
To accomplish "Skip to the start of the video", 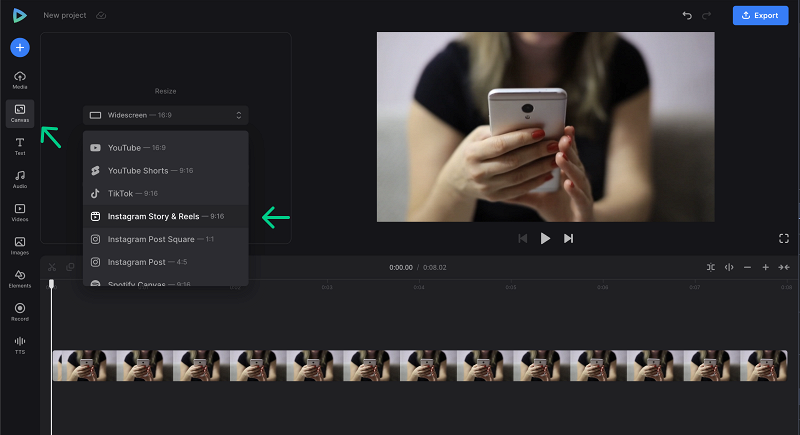I will (522, 238).
